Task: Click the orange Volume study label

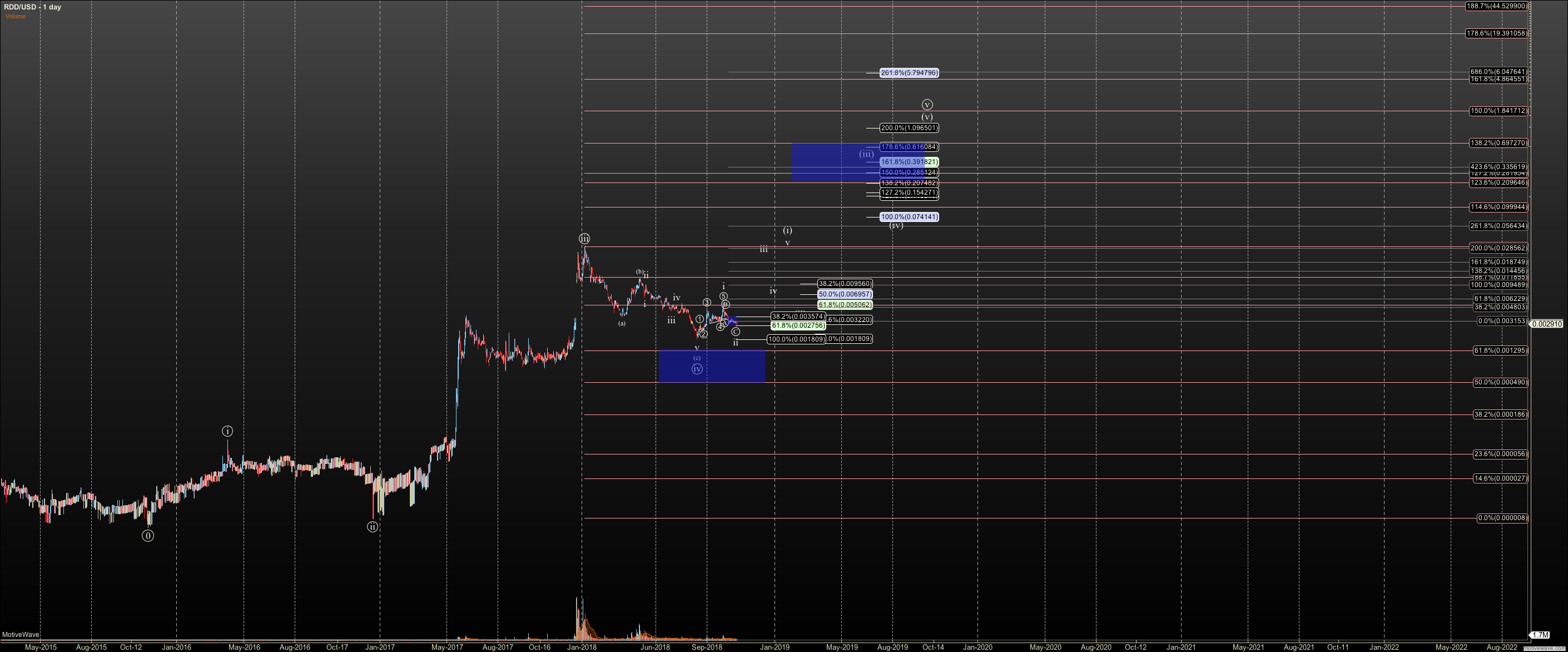Action: coord(16,17)
